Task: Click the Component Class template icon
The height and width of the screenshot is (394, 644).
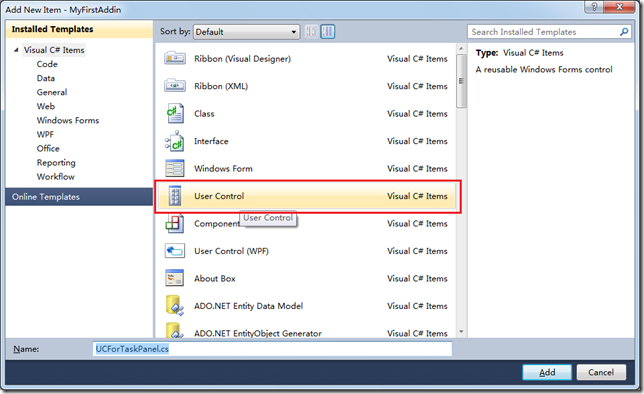Action: coord(175,223)
